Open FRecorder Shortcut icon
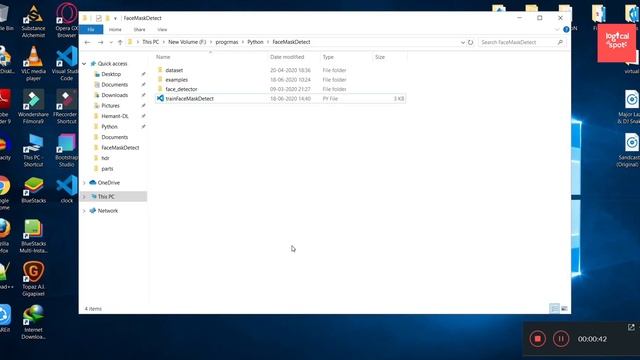Screen dimensions: 640x360 tap(67, 107)
